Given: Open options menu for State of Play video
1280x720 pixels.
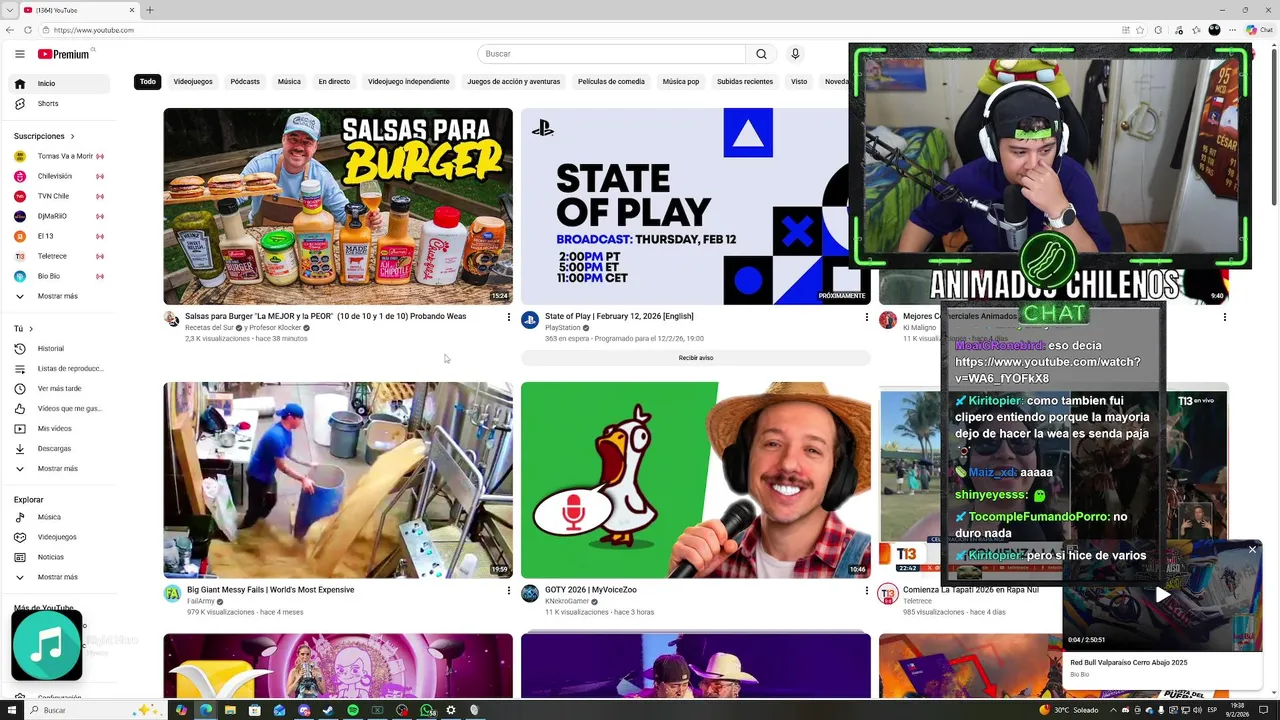Looking at the screenshot, I should (x=866, y=317).
